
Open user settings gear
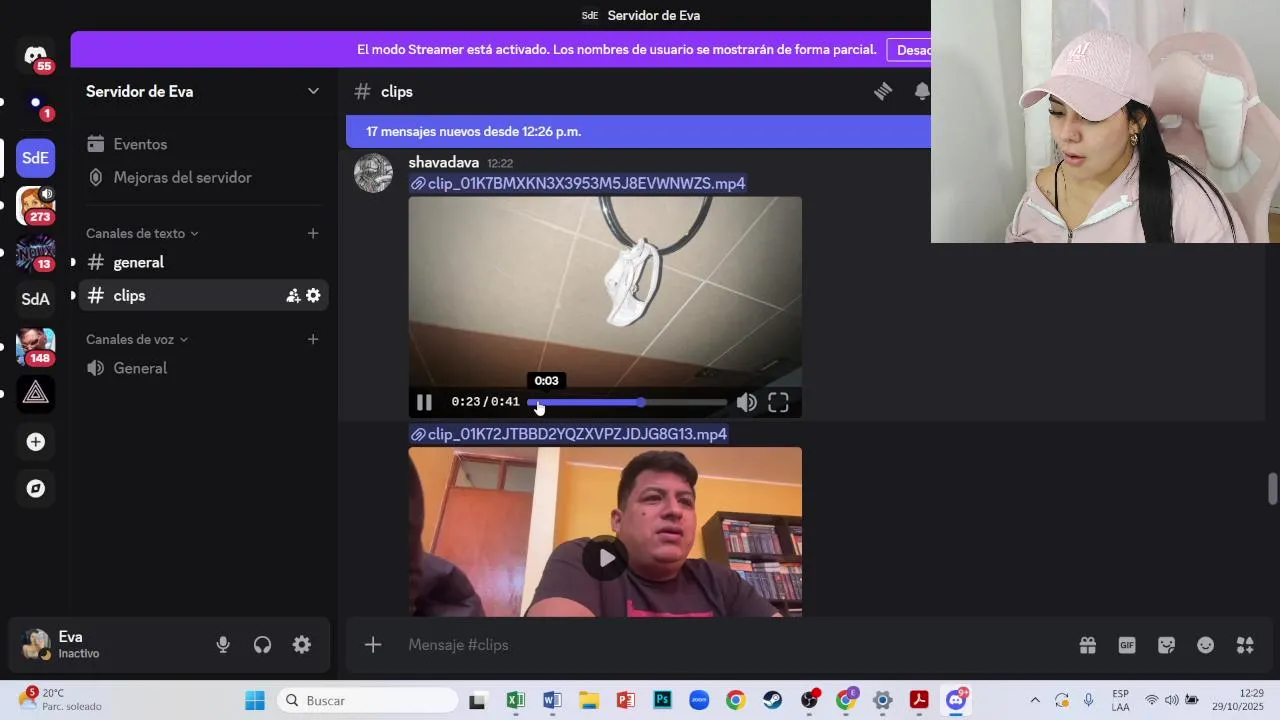point(301,645)
